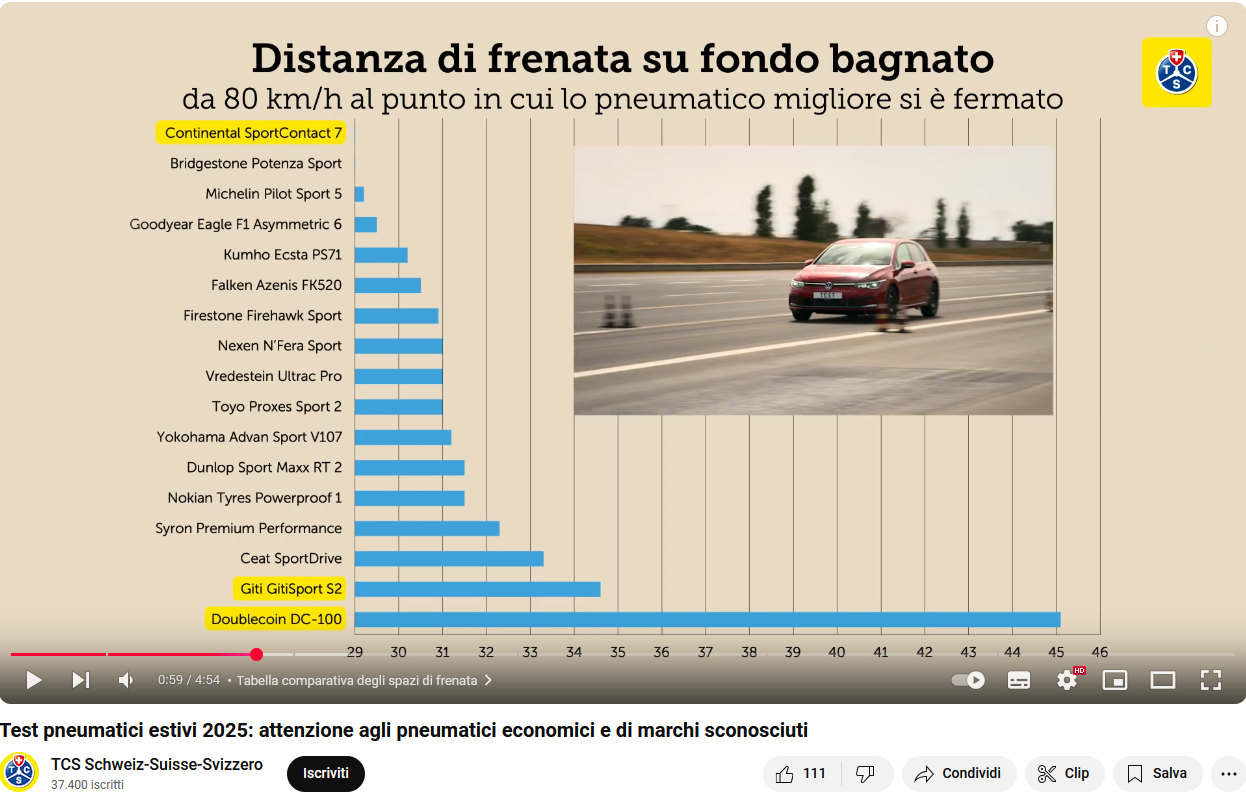This screenshot has height=792, width=1246.
Task: Toggle the autoplay switch
Action: coord(968,680)
